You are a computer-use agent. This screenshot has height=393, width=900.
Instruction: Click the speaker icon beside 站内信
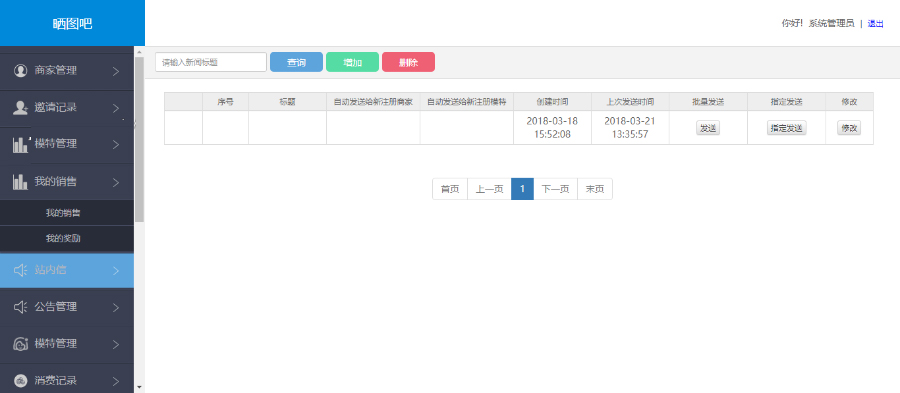(x=20, y=270)
